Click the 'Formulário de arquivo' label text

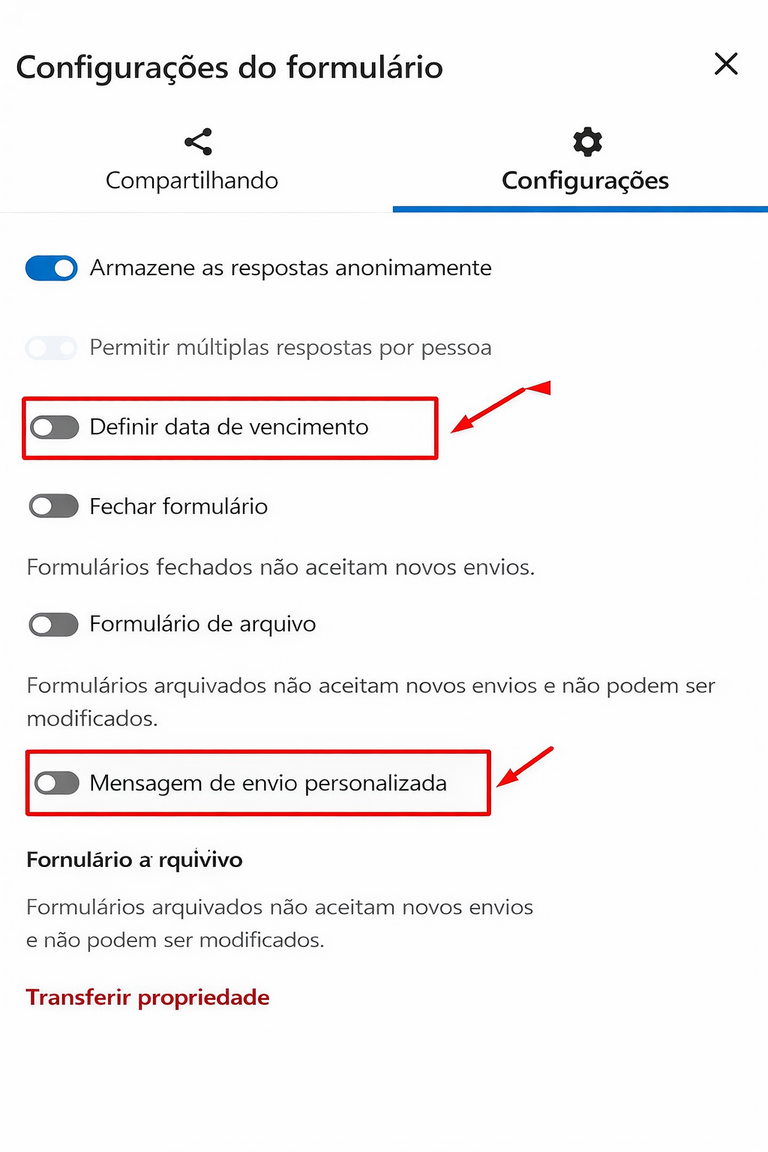[202, 624]
